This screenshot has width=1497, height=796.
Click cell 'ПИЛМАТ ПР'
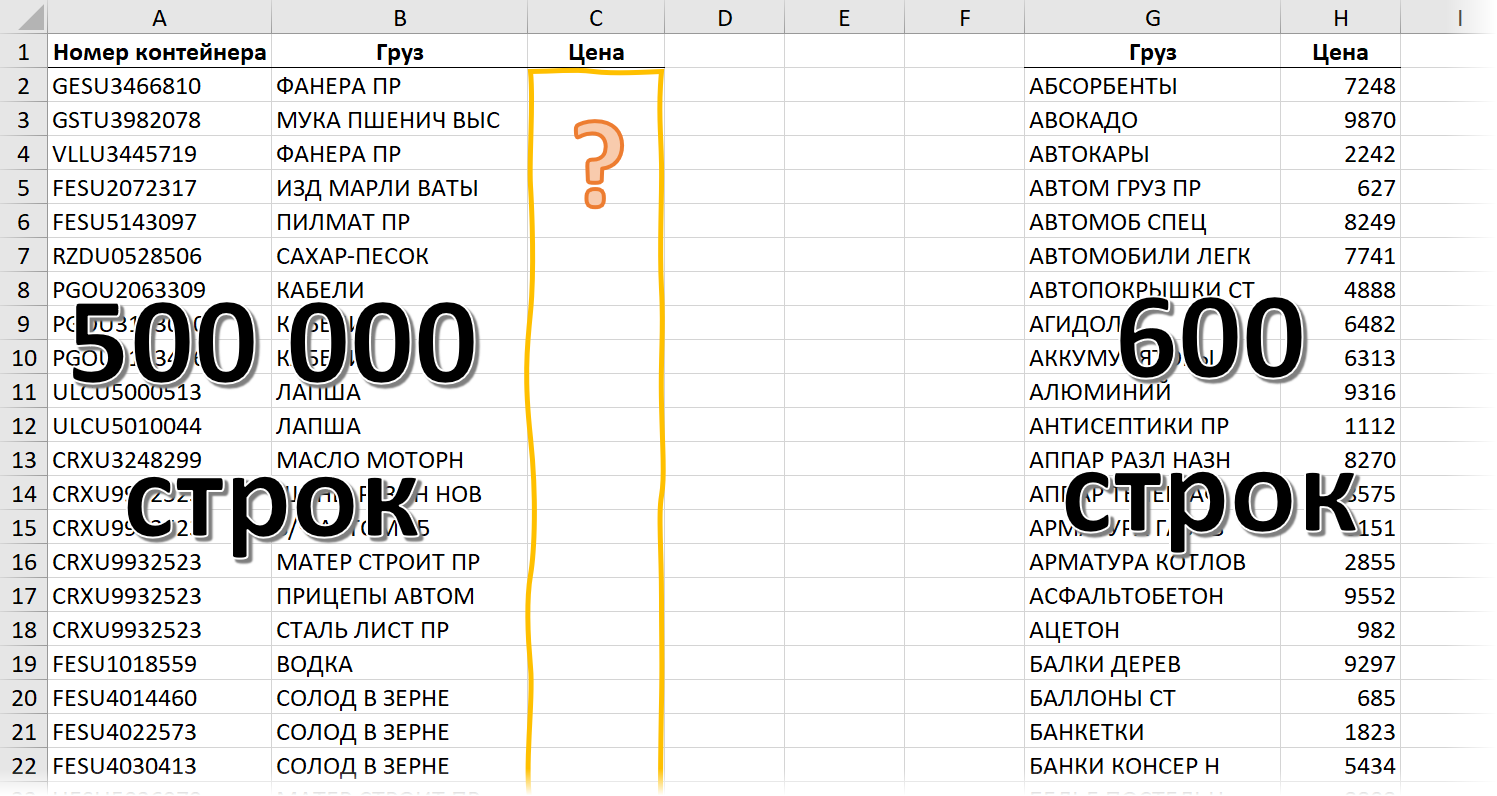[399, 222]
